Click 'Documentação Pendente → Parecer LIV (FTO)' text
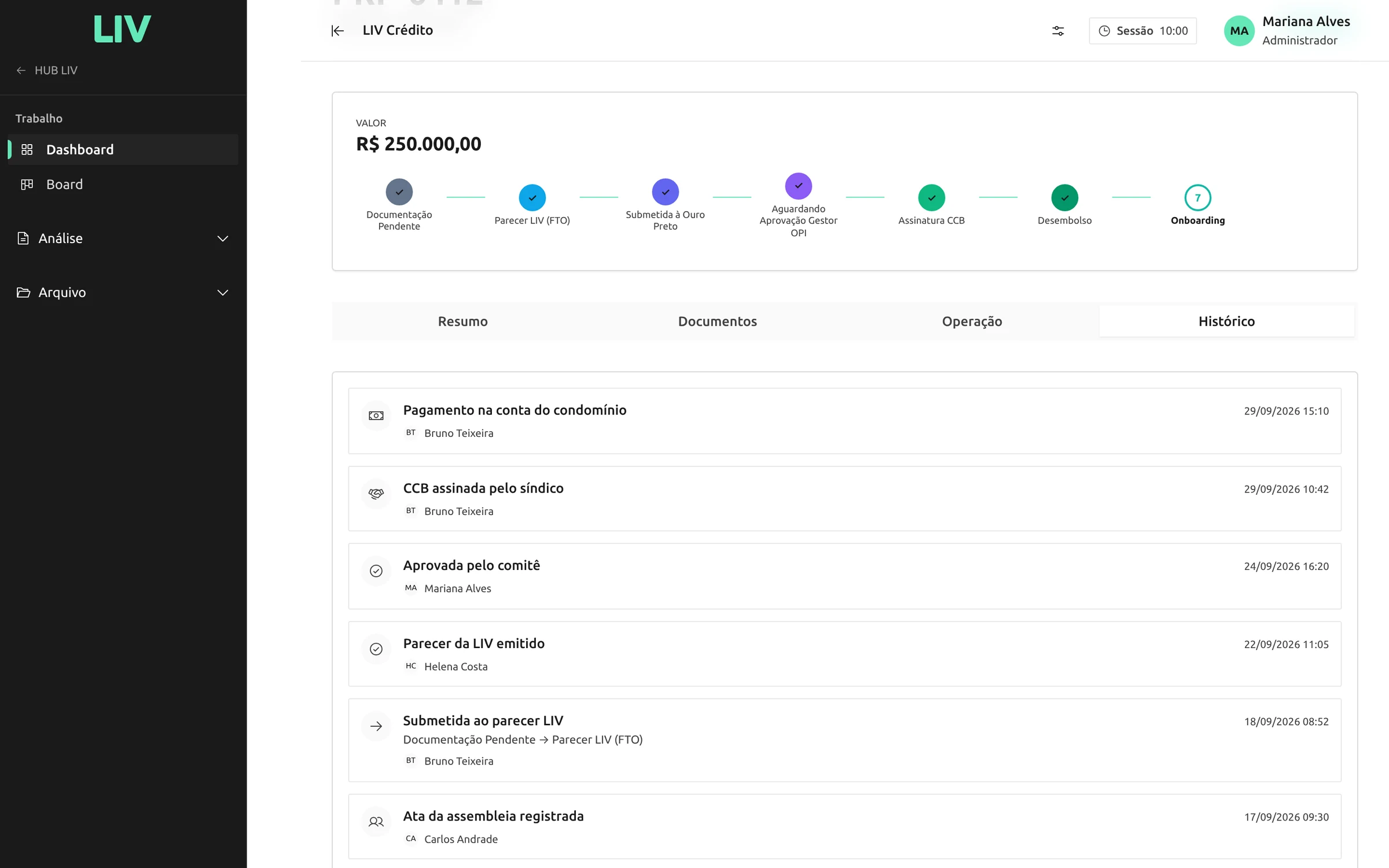The image size is (1389, 868). tap(523, 740)
